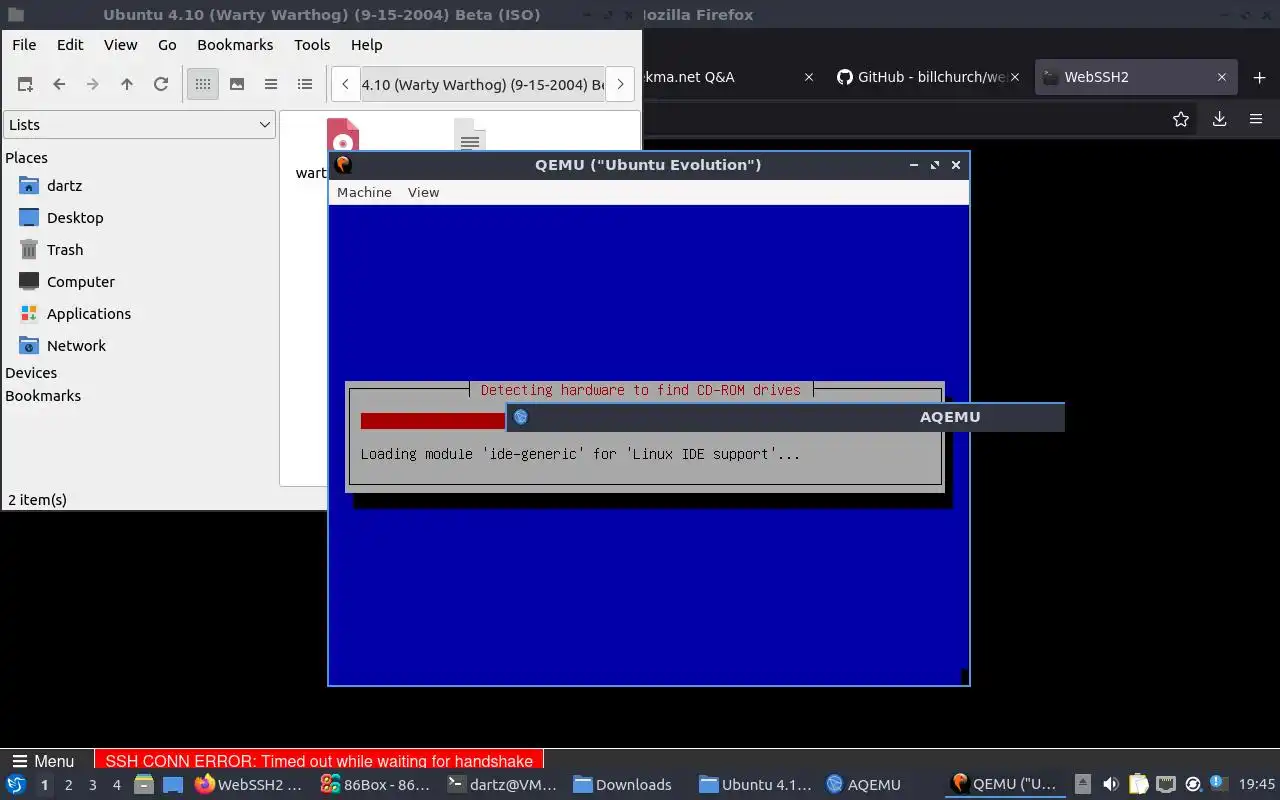
Task: Open the clipboard manager tray icon
Action: (1139, 785)
